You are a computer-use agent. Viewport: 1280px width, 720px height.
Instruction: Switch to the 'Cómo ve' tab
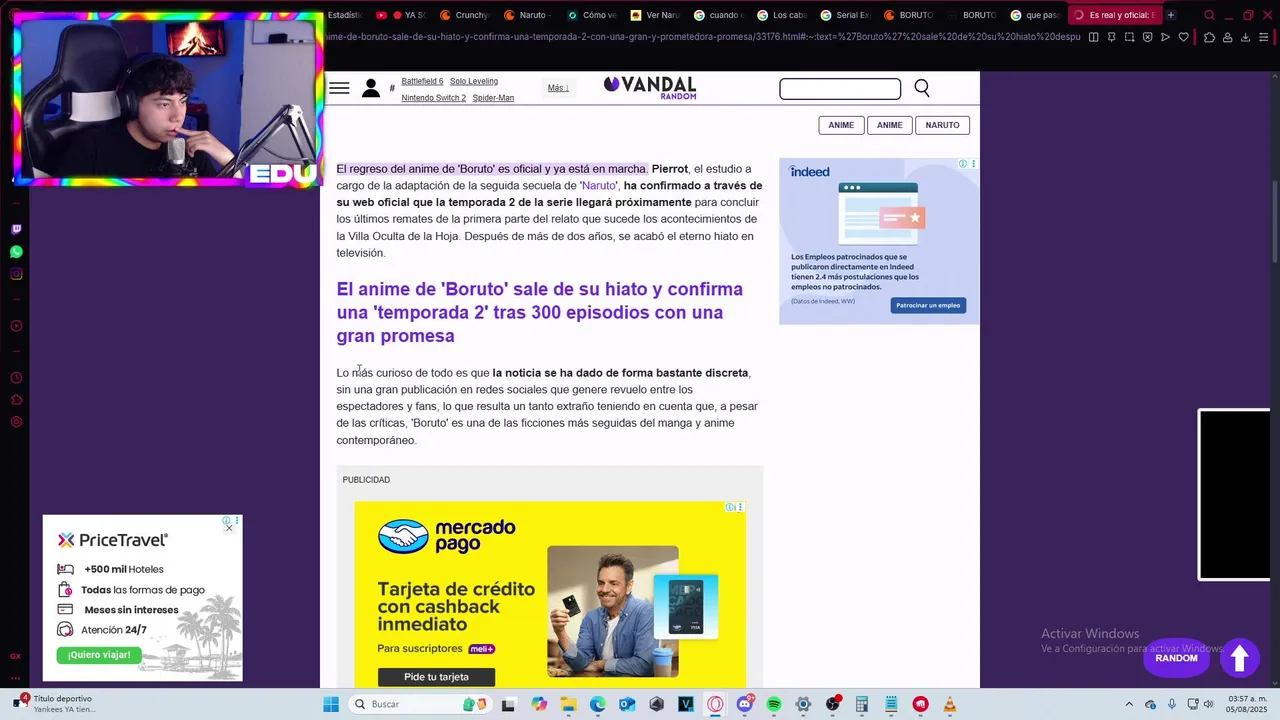(x=592, y=15)
